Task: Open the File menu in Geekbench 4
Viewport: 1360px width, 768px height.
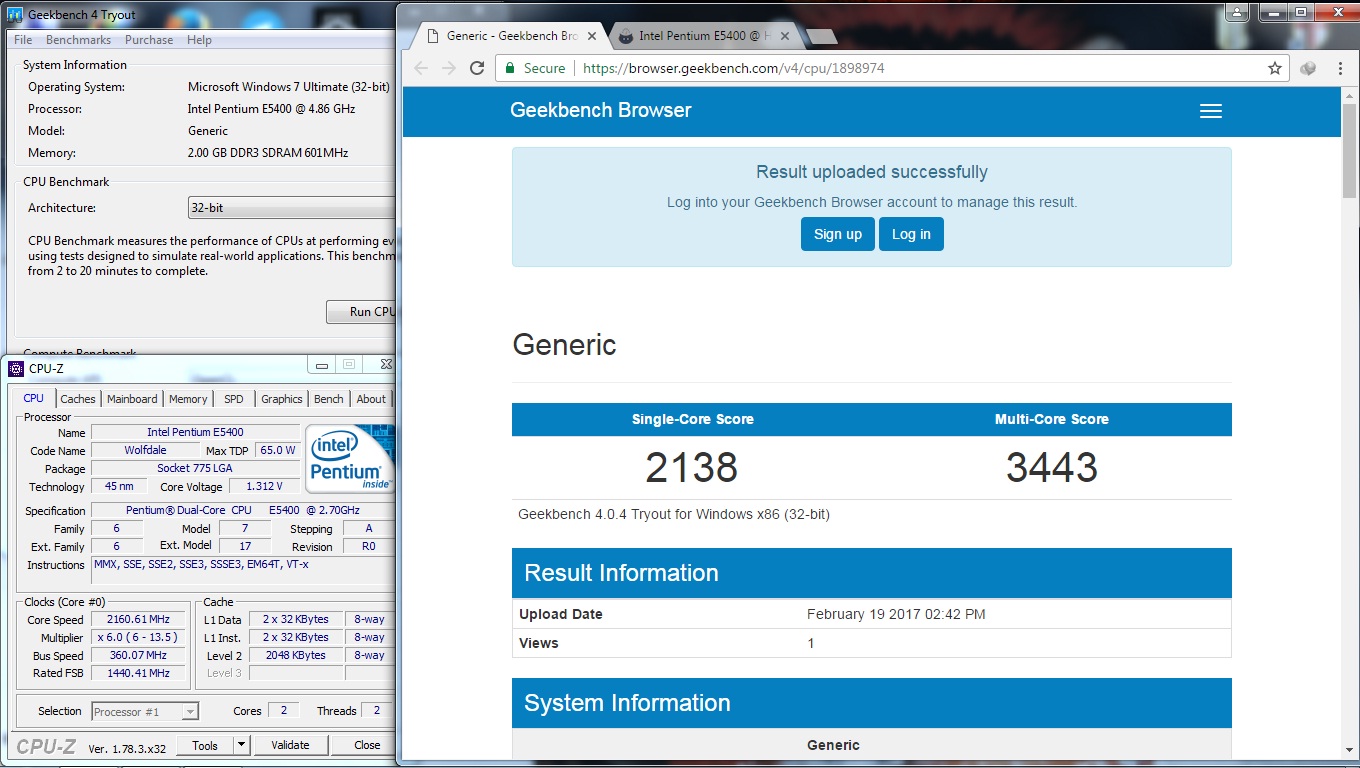Action: point(23,40)
